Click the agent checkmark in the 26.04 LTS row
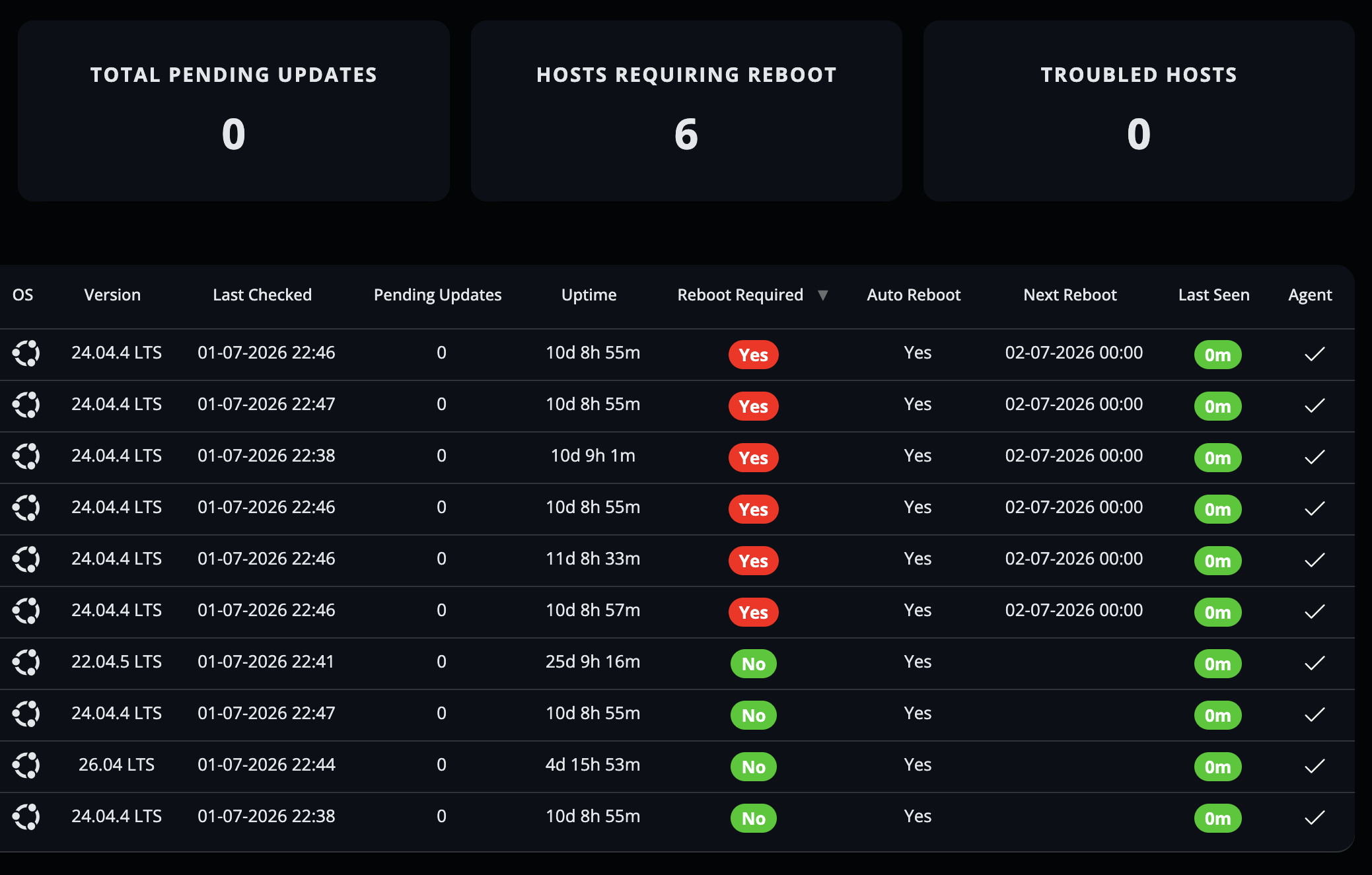 [x=1315, y=766]
